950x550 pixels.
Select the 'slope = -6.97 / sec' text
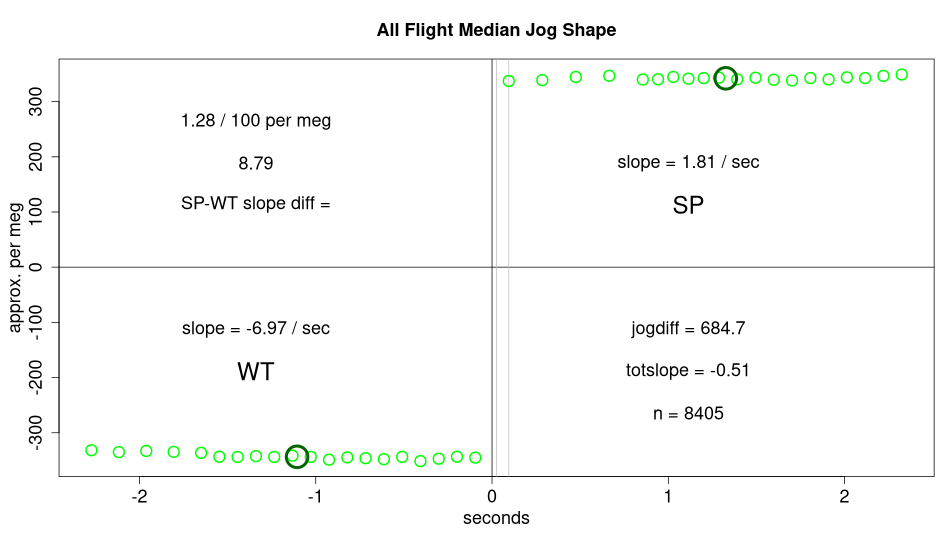click(x=256, y=328)
